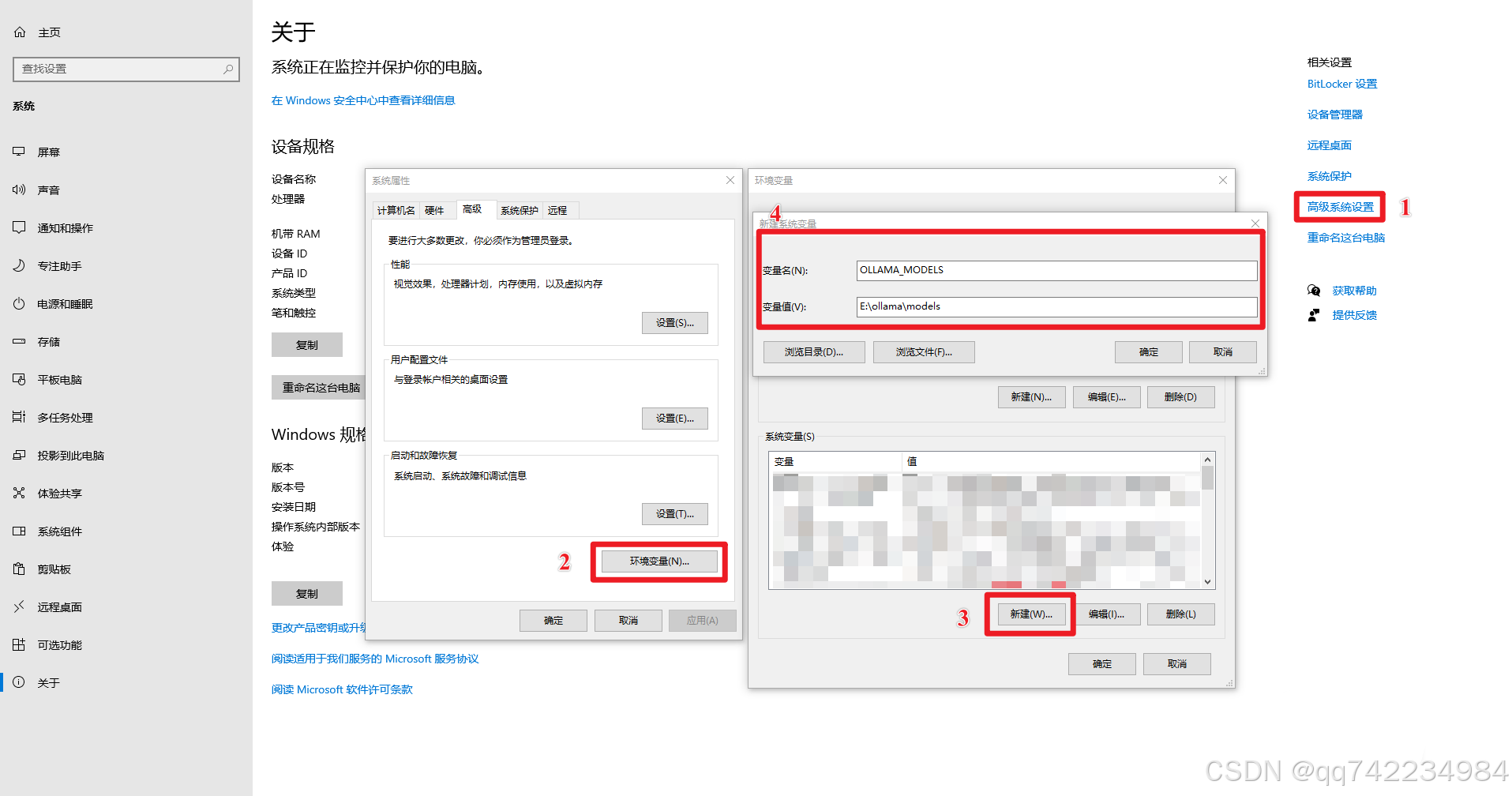Click the Environment Variables (环境变量) button
The height and width of the screenshot is (796, 1512).
tap(659, 561)
